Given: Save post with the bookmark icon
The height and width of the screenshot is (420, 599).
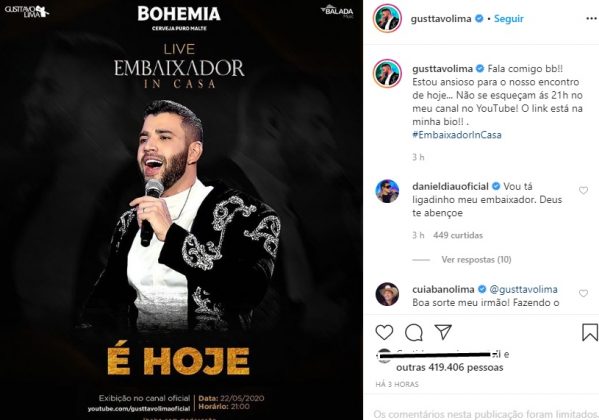Looking at the screenshot, I should [x=590, y=332].
